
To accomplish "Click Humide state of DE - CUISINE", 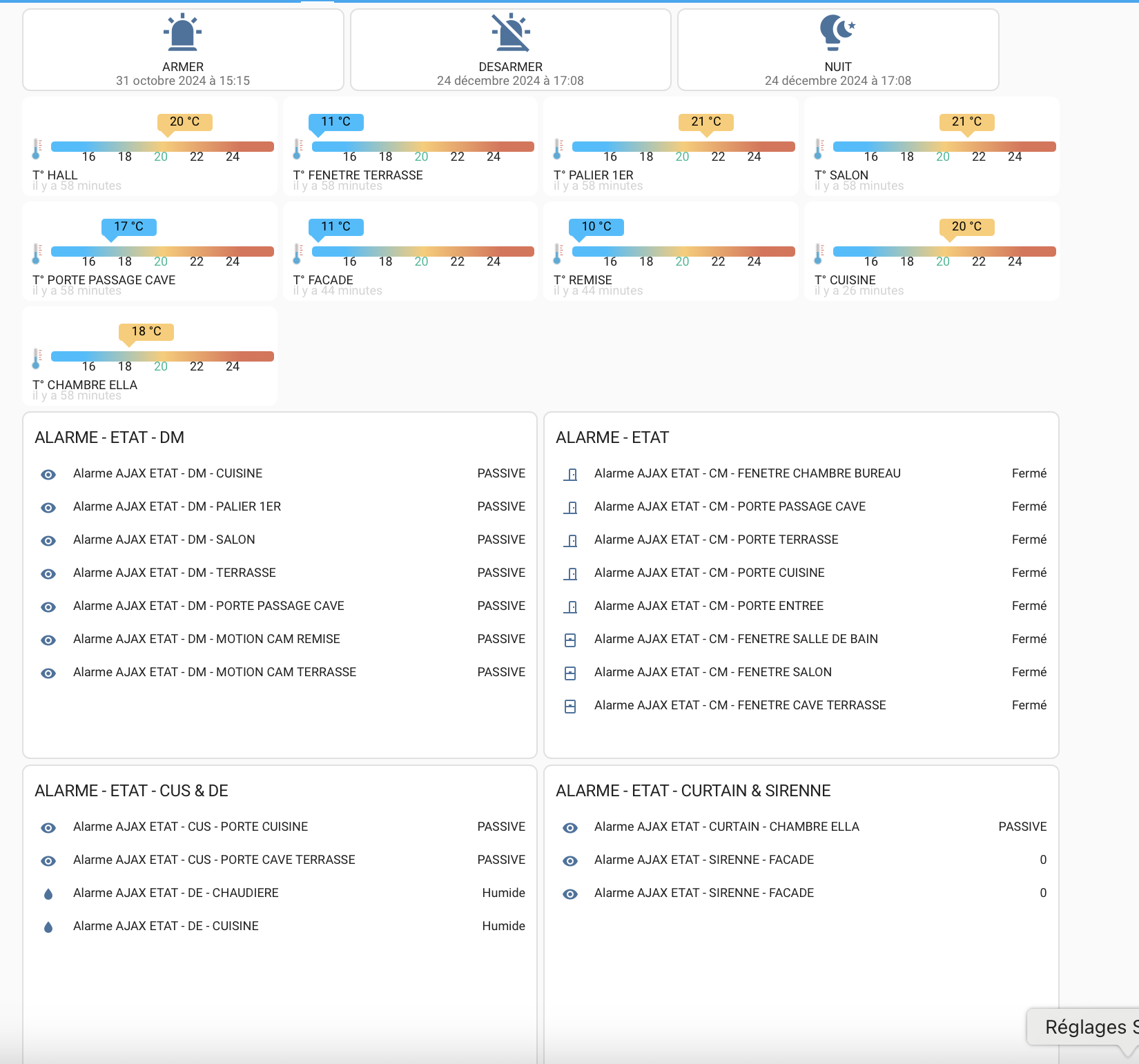I will [x=504, y=926].
